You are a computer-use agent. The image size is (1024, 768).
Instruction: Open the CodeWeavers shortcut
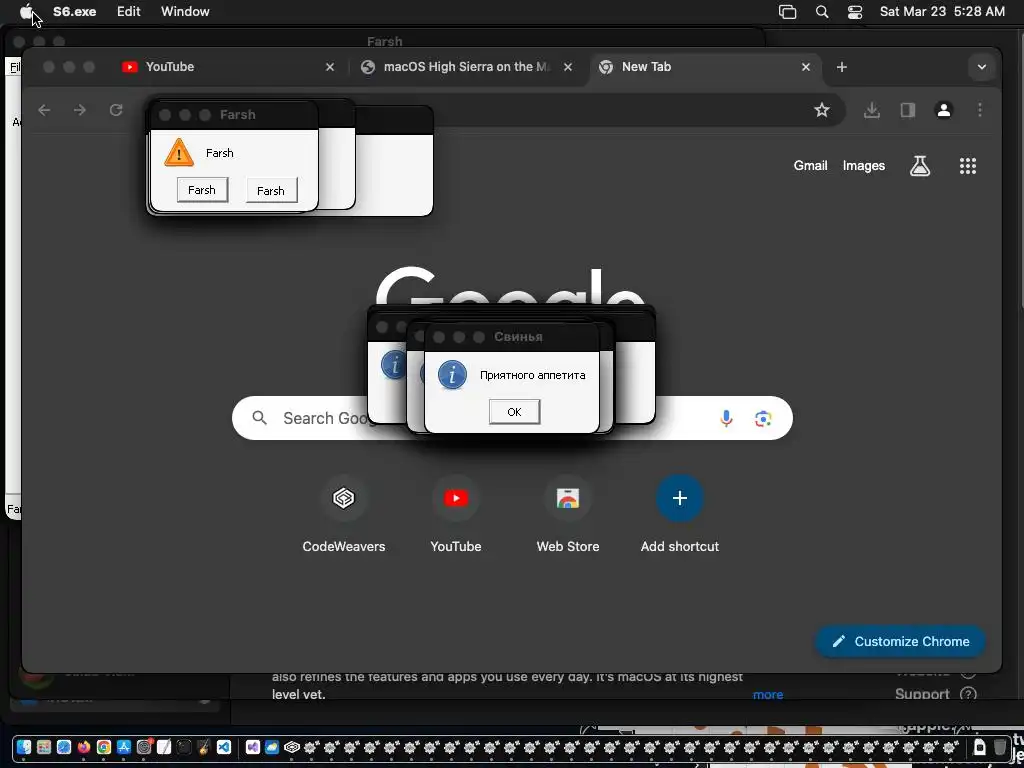(344, 514)
